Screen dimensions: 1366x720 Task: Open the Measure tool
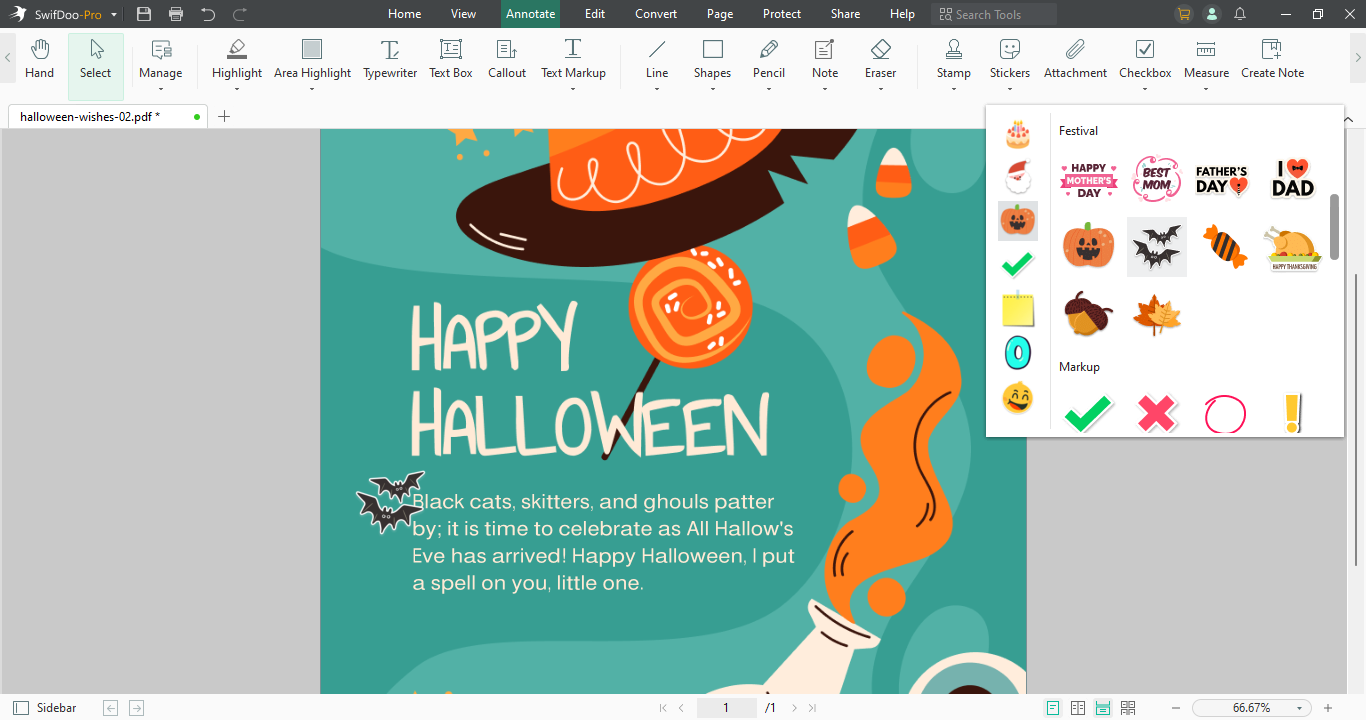coord(1206,60)
